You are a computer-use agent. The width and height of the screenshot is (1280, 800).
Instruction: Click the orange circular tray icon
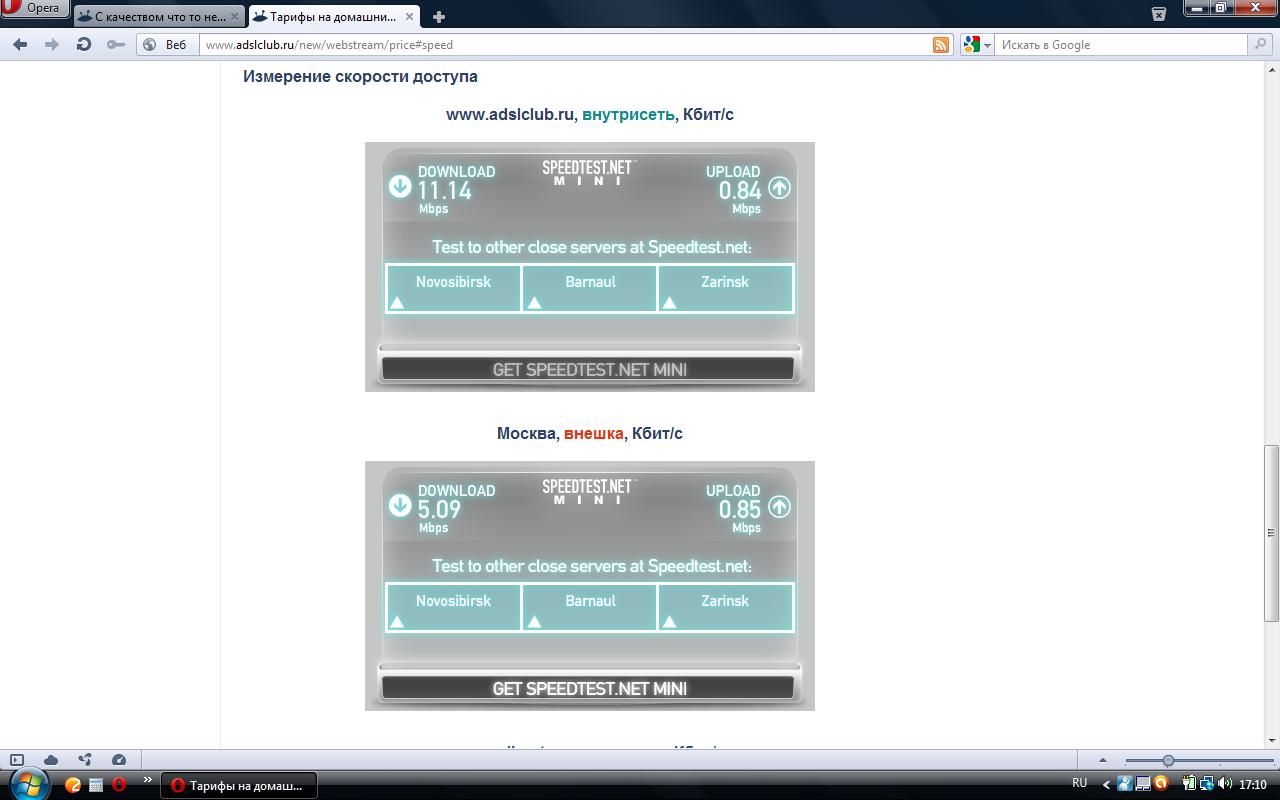[x=1161, y=784]
